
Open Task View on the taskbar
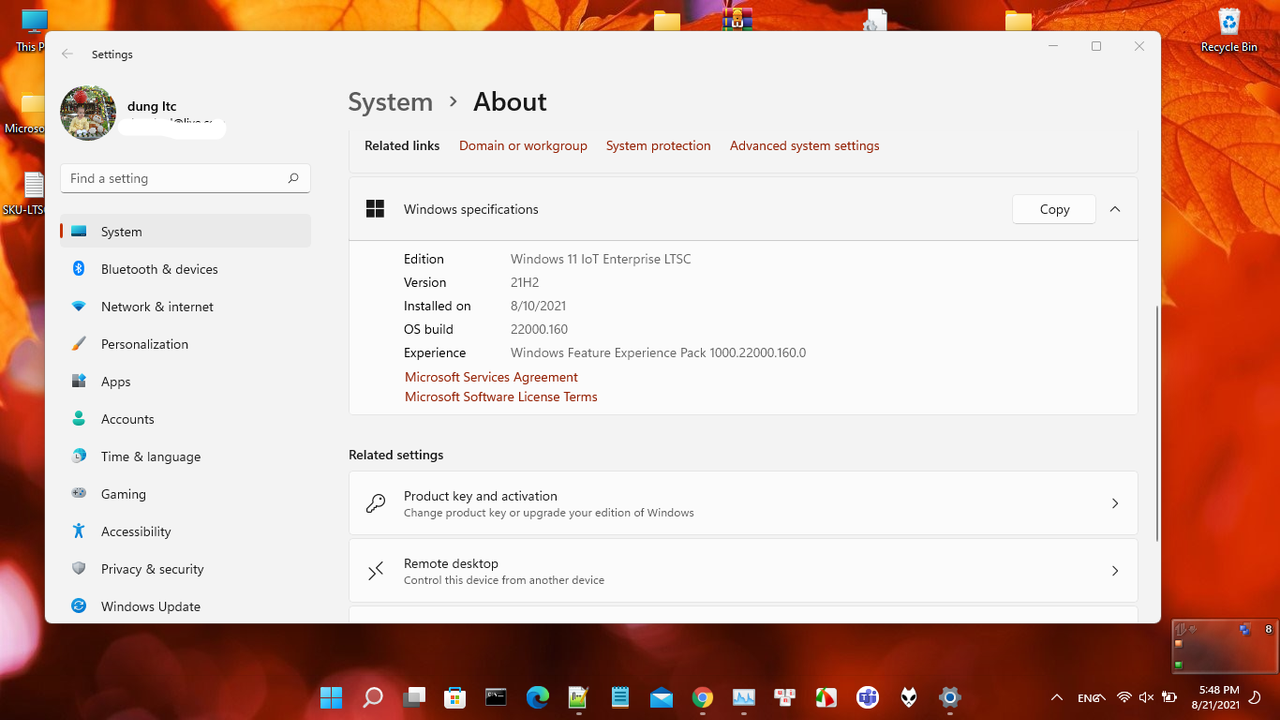coord(414,697)
